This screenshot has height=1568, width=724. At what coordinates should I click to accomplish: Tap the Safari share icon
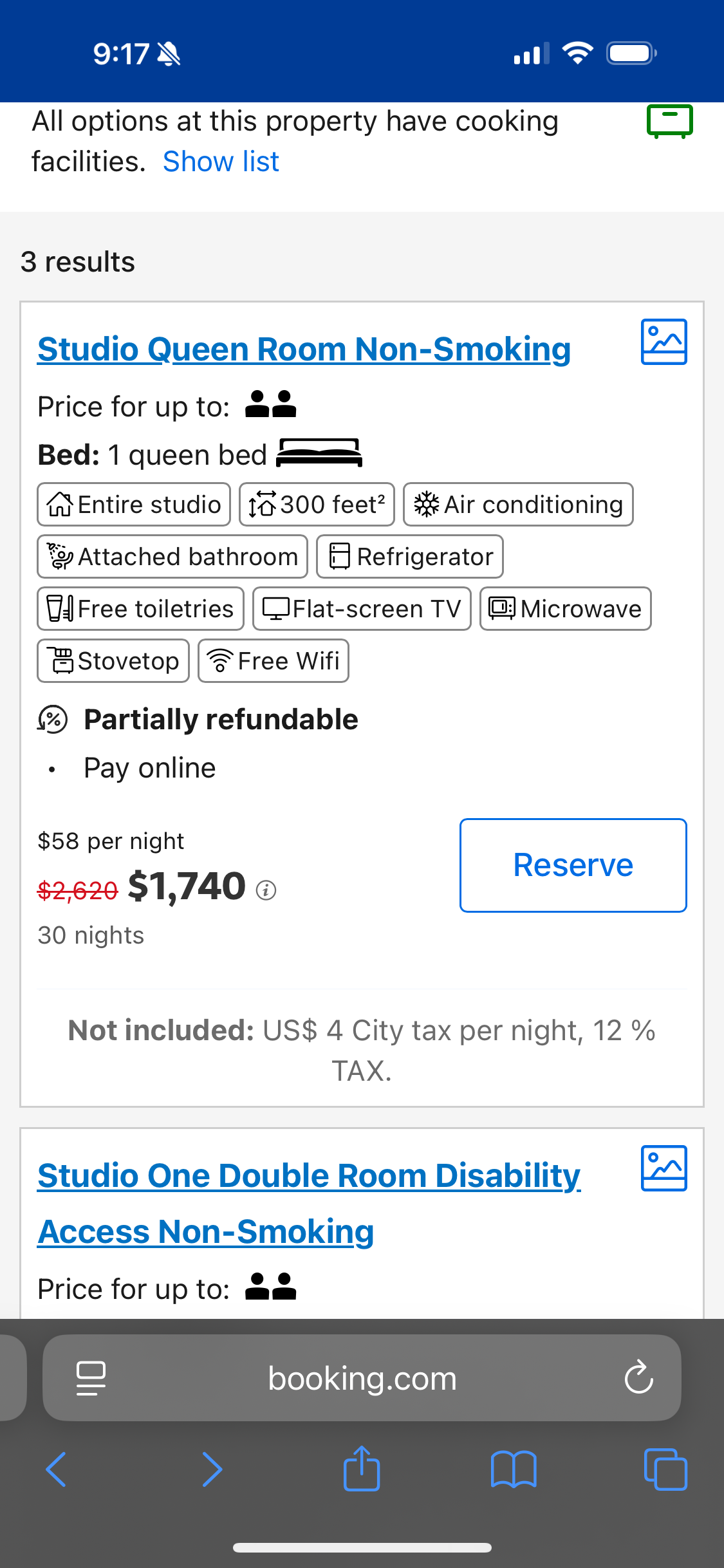[x=362, y=1469]
